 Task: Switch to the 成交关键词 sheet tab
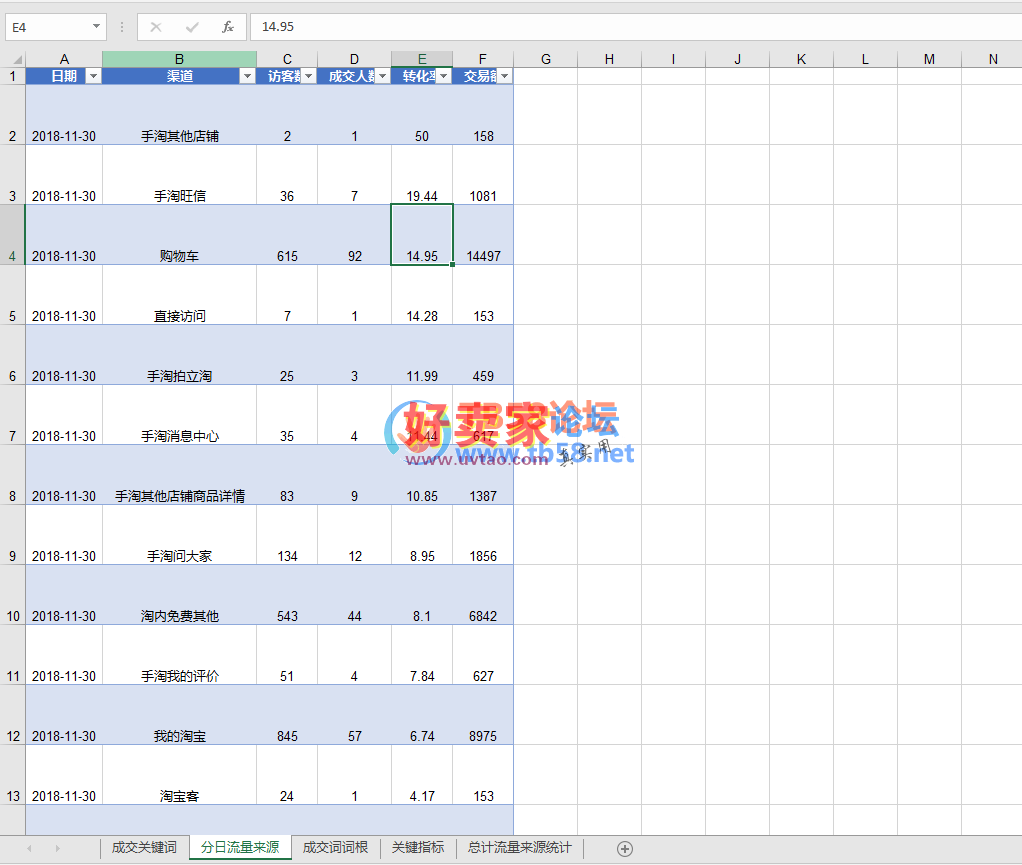[144, 847]
